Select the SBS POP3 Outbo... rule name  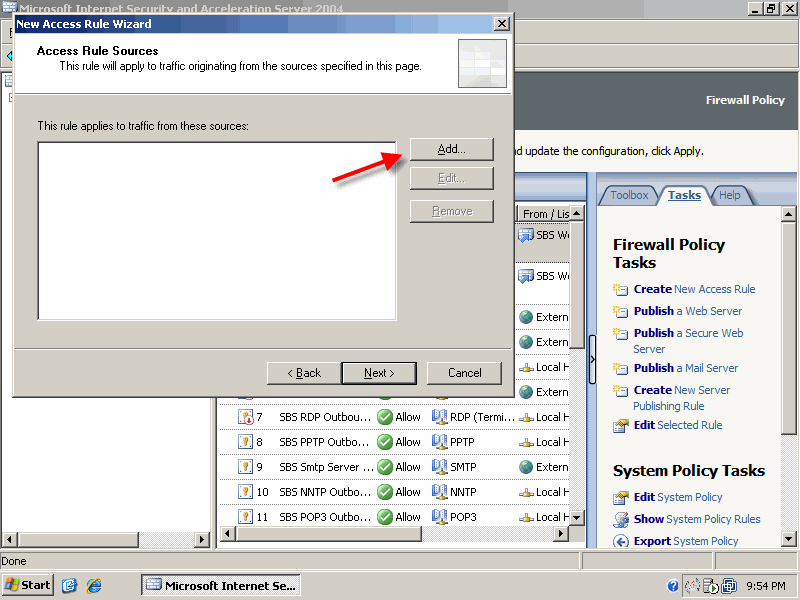pos(325,517)
